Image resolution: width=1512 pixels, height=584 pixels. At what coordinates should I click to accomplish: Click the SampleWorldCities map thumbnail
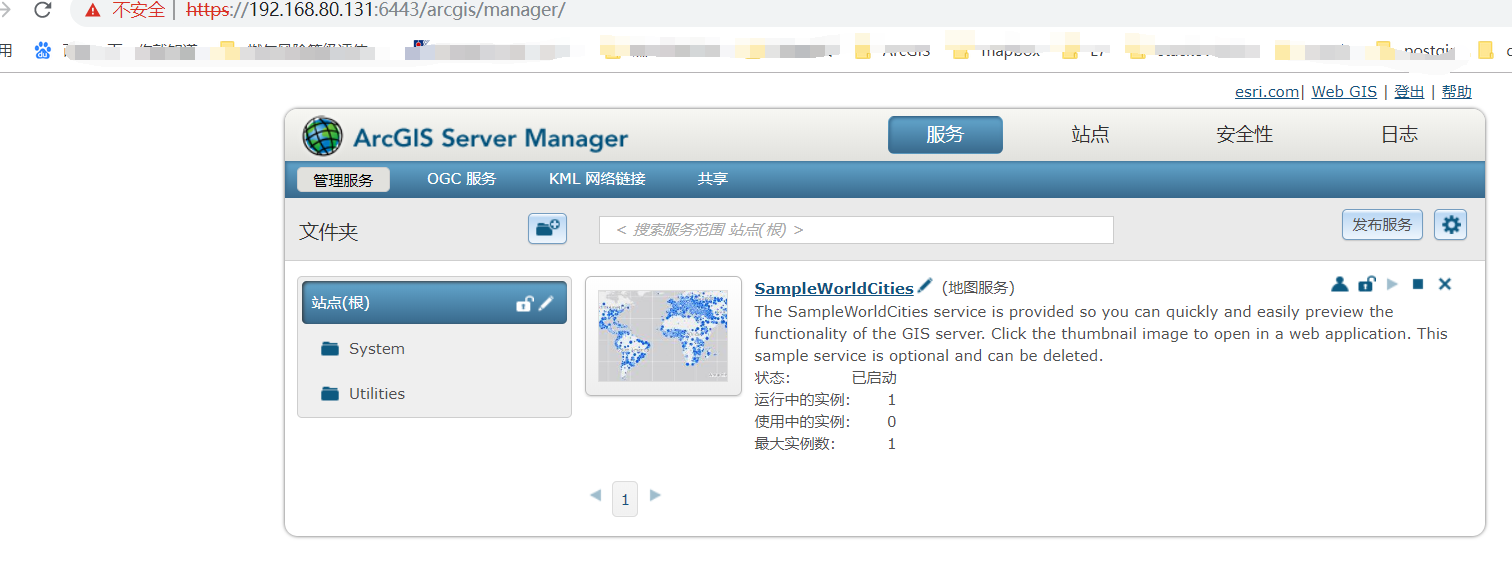[663, 335]
